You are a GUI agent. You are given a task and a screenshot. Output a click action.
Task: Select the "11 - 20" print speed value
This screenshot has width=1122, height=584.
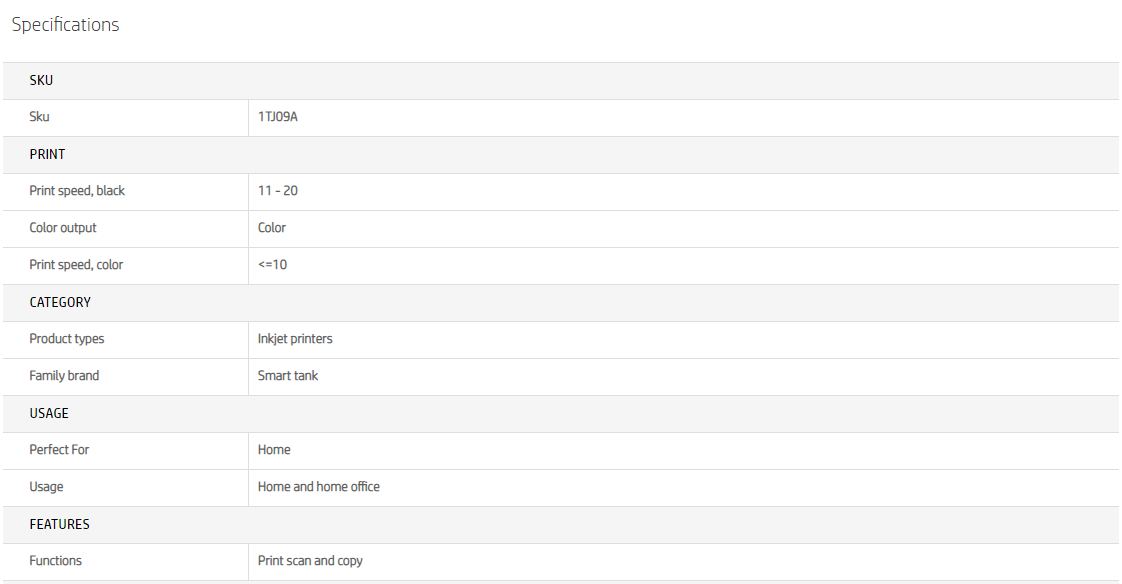pyautogui.click(x=278, y=191)
